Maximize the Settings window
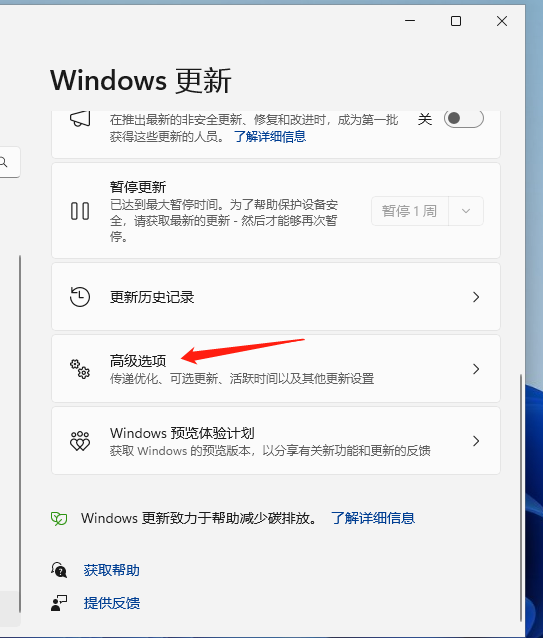The width and height of the screenshot is (543, 638). point(456,21)
